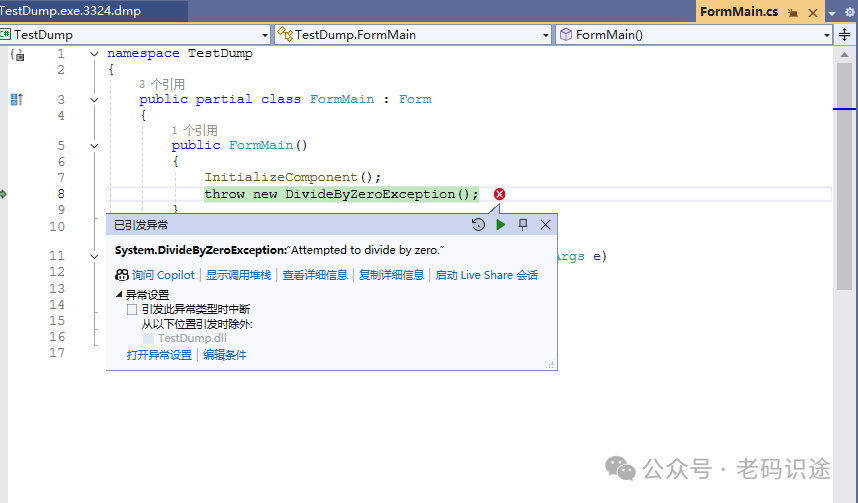Image resolution: width=858 pixels, height=503 pixels.
Task: Click the margin glyph beside line 3
Action: [x=16, y=99]
